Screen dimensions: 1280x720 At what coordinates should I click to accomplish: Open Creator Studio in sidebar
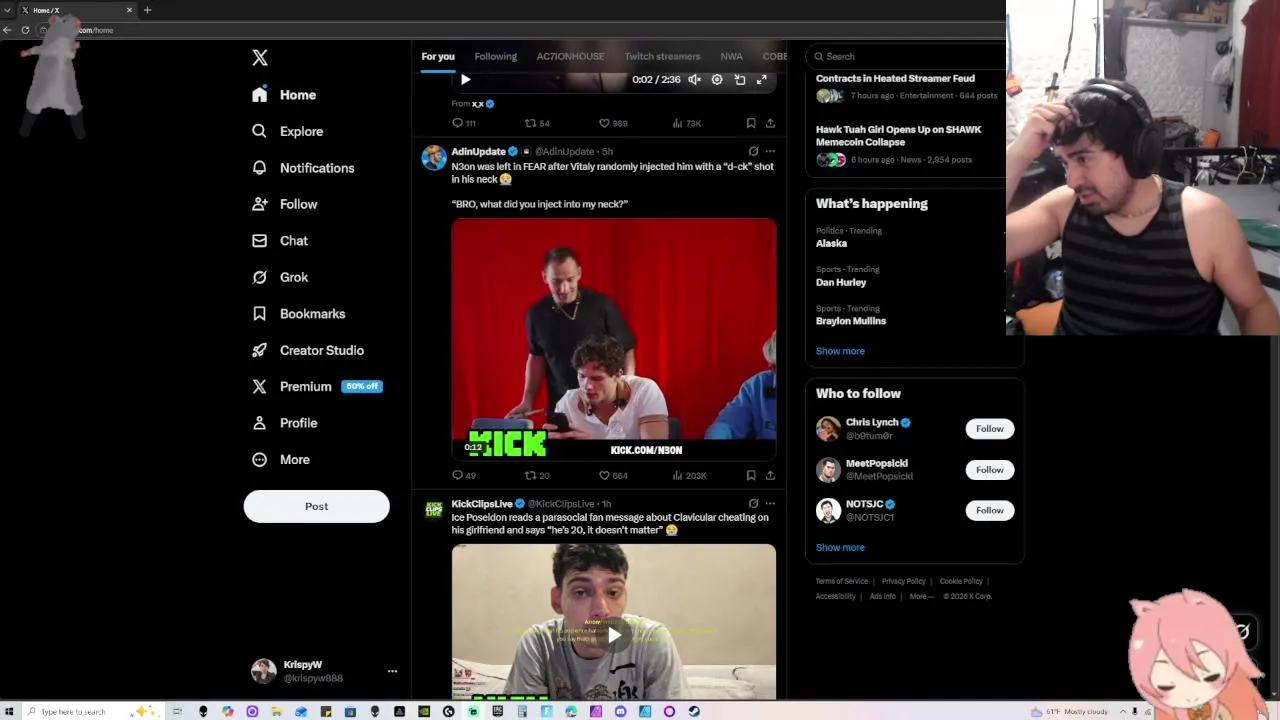tap(307, 350)
